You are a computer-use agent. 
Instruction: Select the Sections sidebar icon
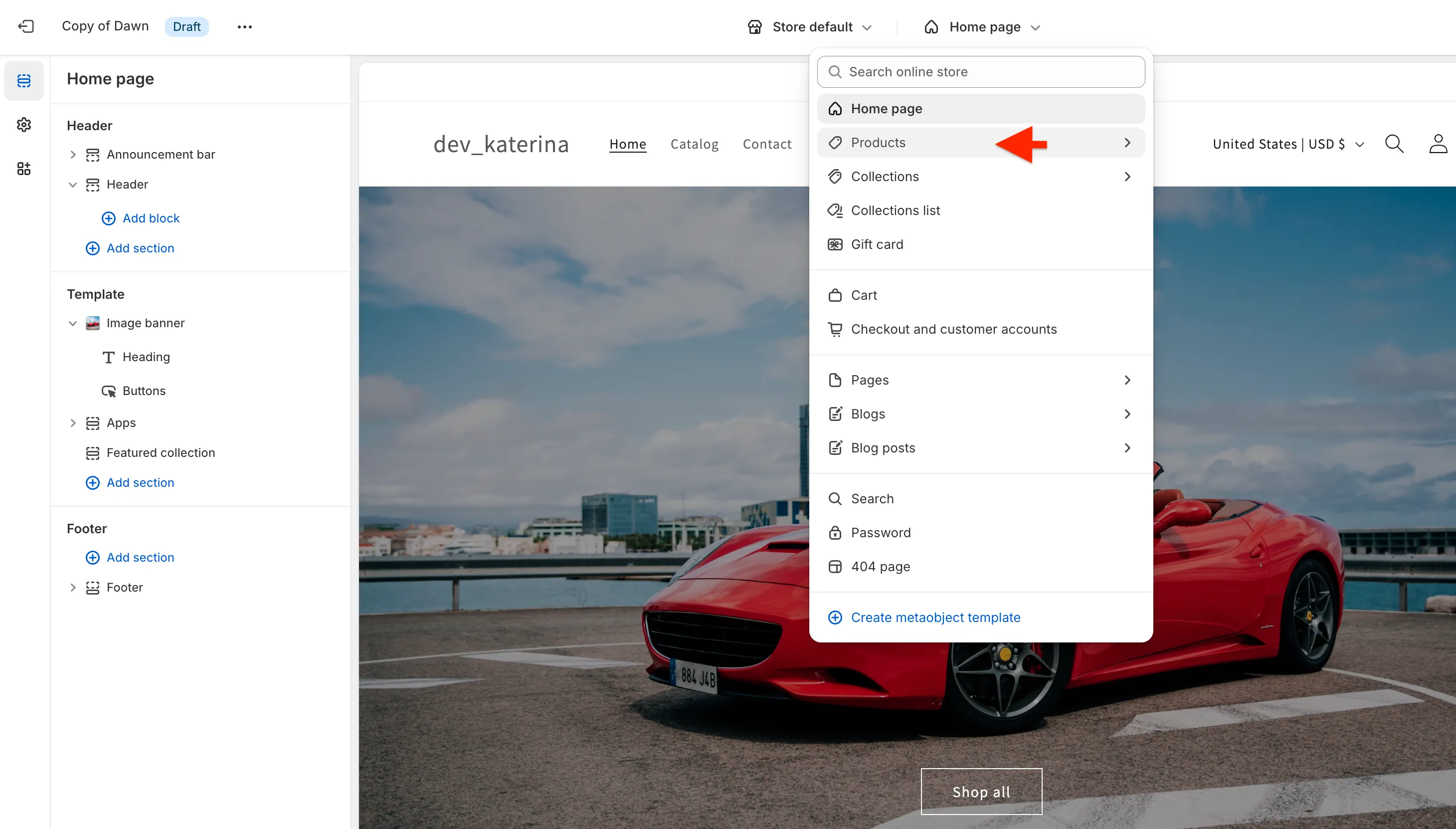coord(24,80)
